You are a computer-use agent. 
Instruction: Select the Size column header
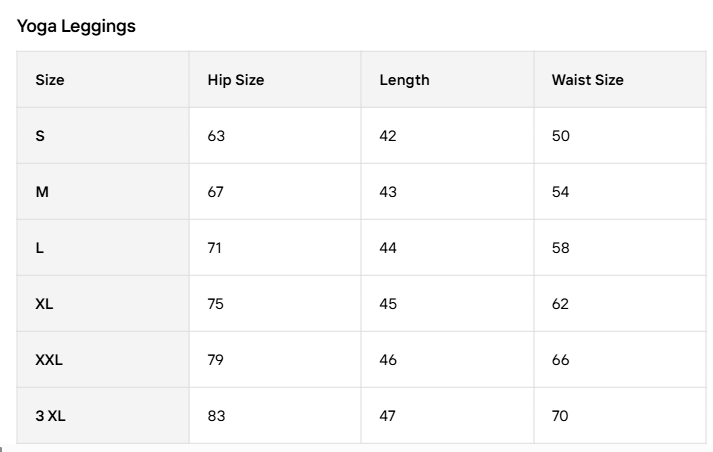pos(50,80)
